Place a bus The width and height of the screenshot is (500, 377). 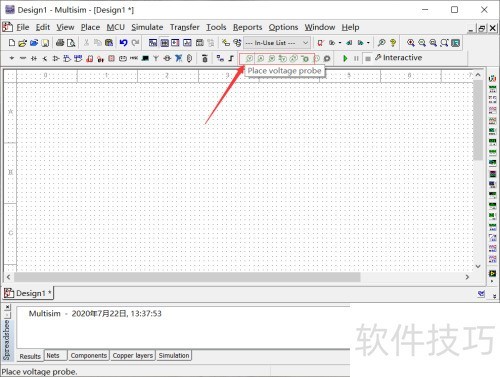pos(231,58)
